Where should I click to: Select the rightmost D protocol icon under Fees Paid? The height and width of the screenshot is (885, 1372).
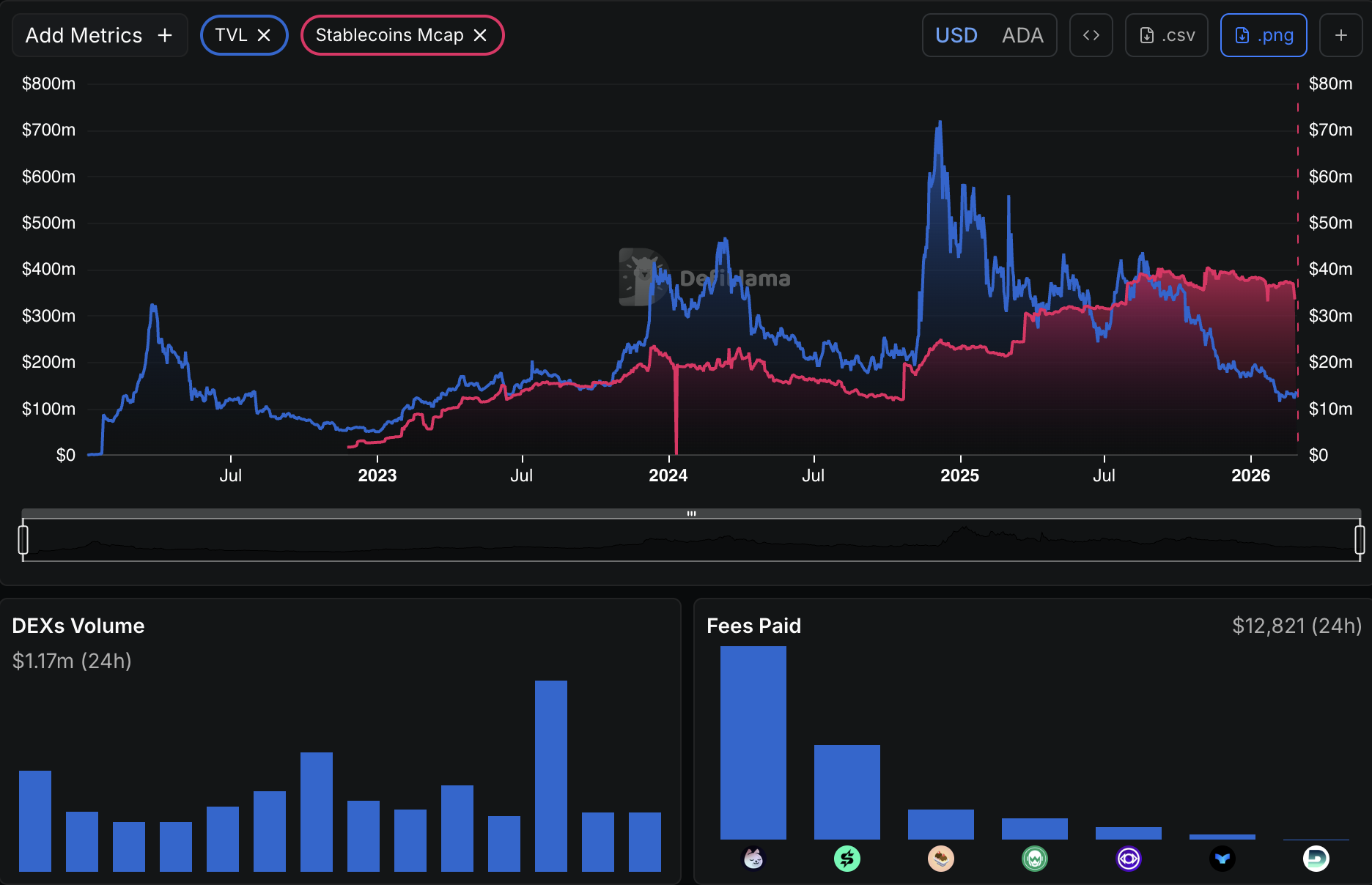coord(1316,859)
